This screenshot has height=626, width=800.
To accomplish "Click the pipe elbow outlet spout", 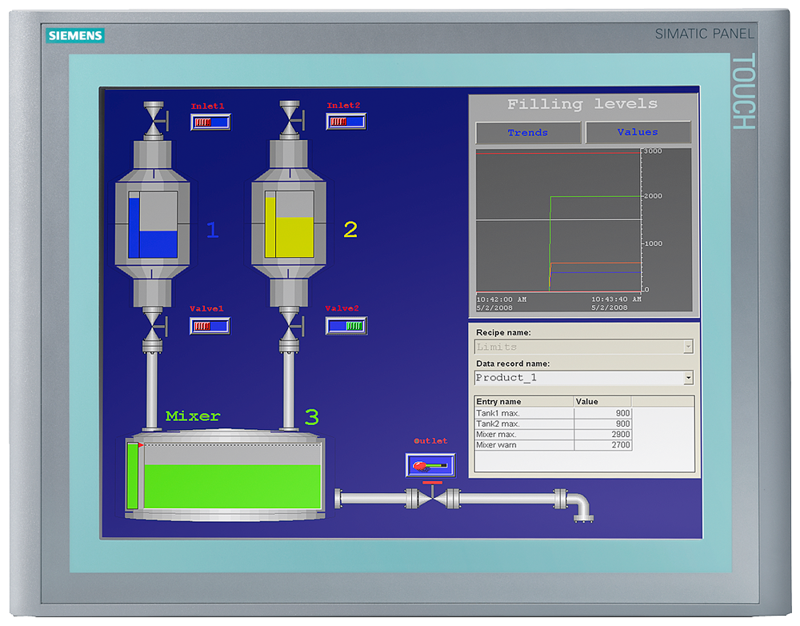I will (579, 506).
